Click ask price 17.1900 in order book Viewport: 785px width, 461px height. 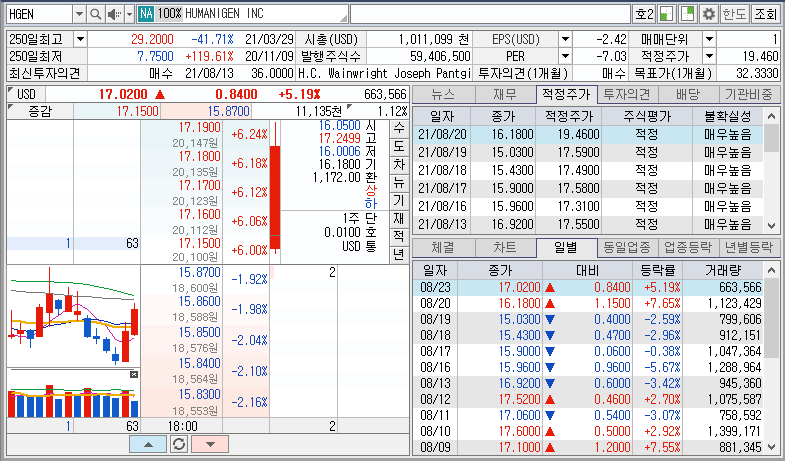pyautogui.click(x=200, y=127)
